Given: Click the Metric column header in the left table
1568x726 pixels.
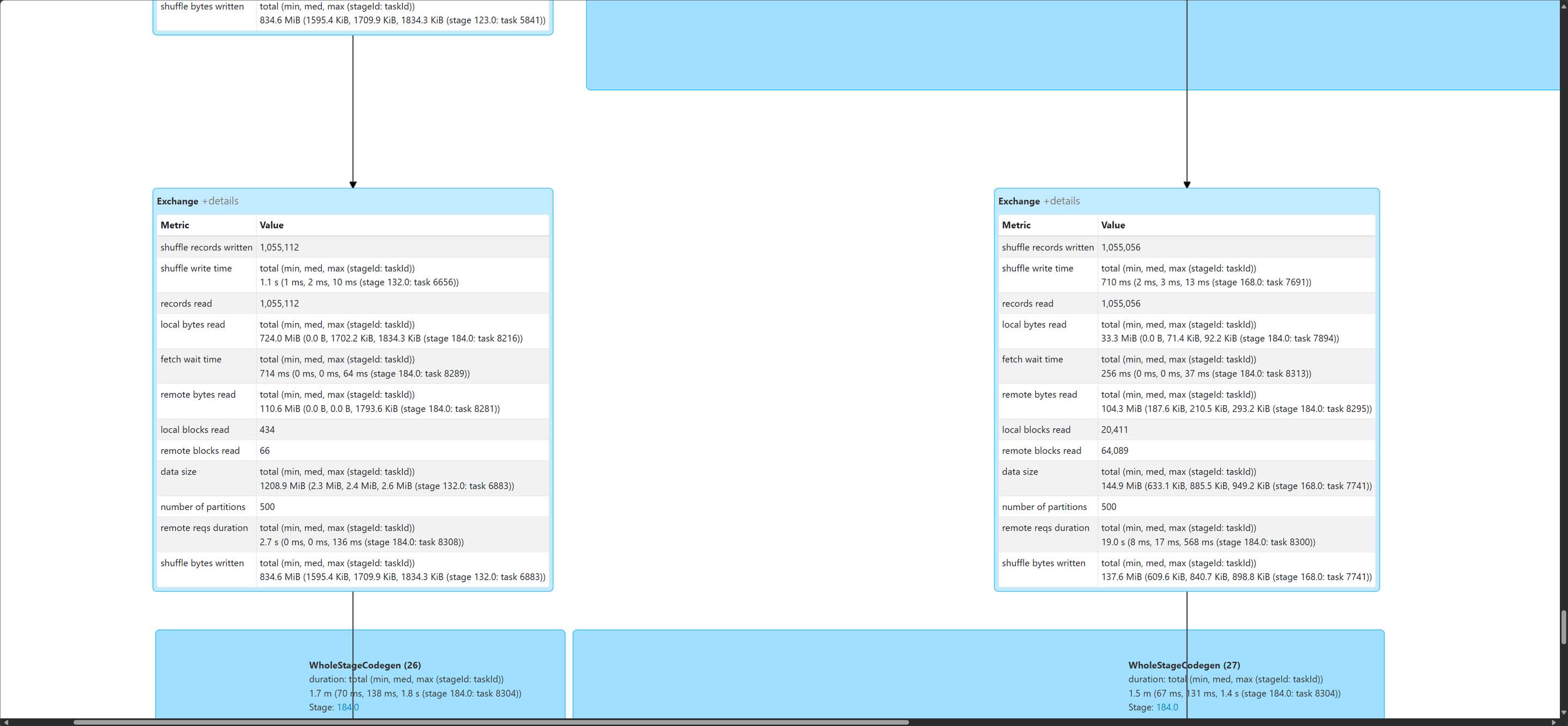Looking at the screenshot, I should [x=175, y=225].
